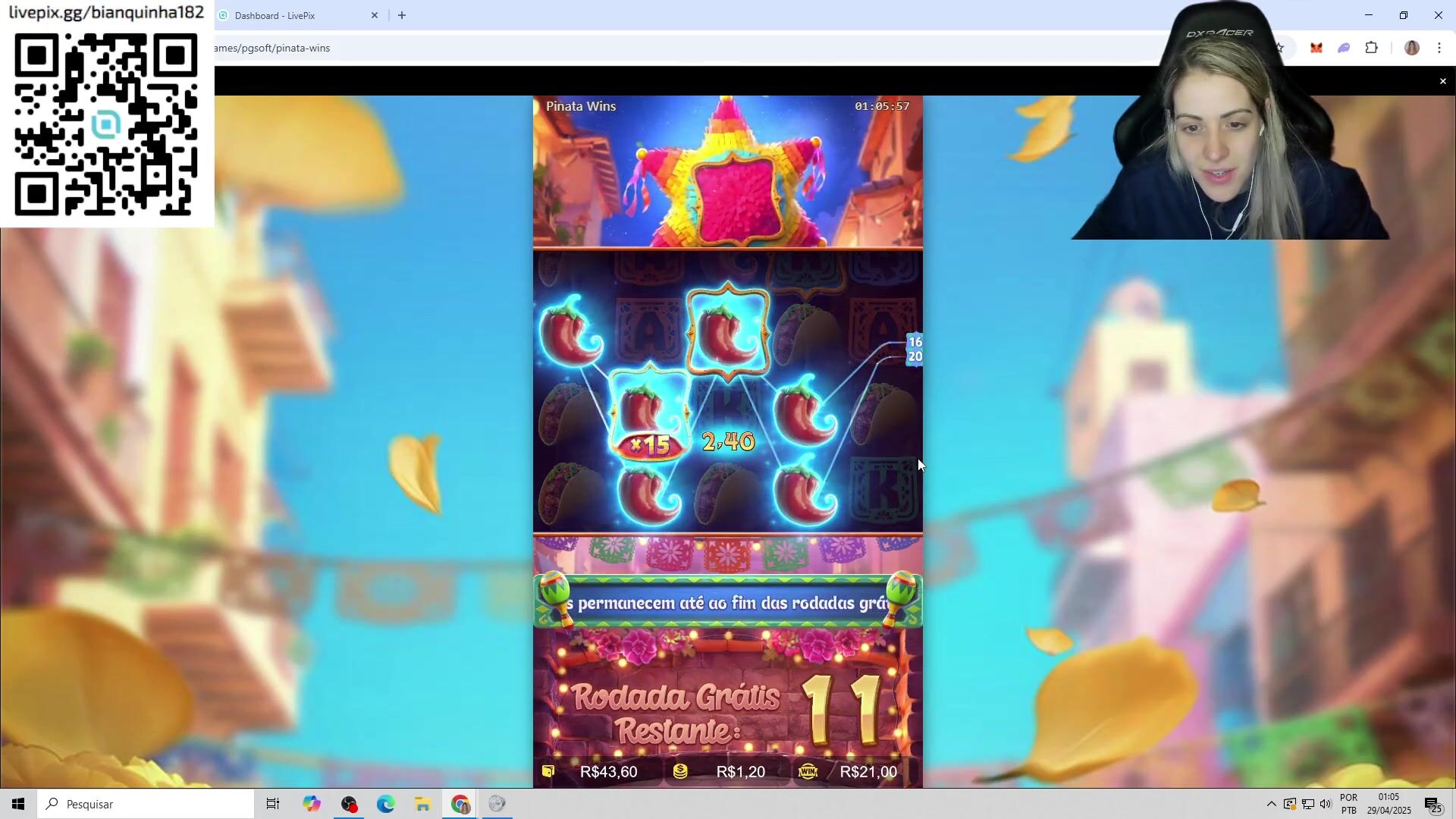Click the R$1,20 bet amount

tap(740, 772)
